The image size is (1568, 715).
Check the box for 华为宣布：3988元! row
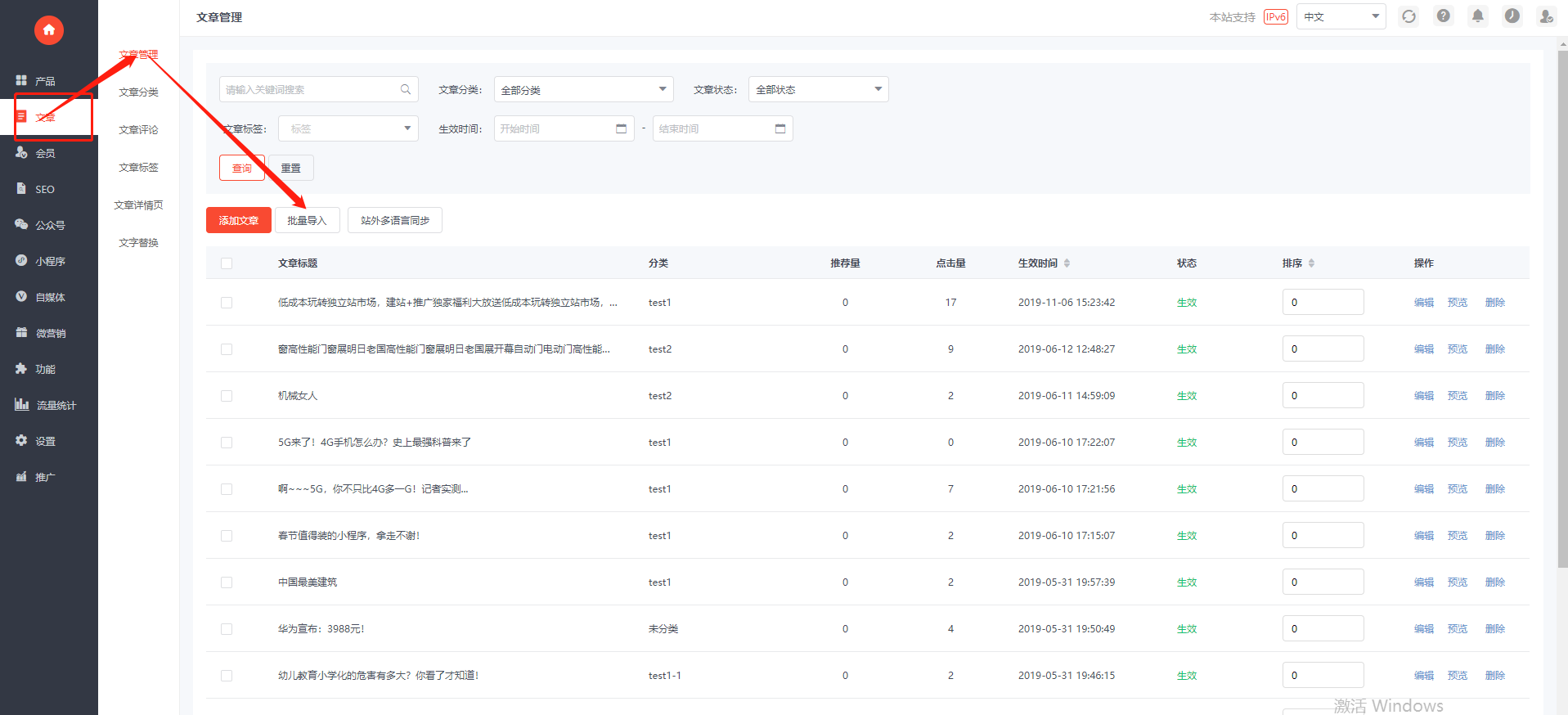[227, 629]
